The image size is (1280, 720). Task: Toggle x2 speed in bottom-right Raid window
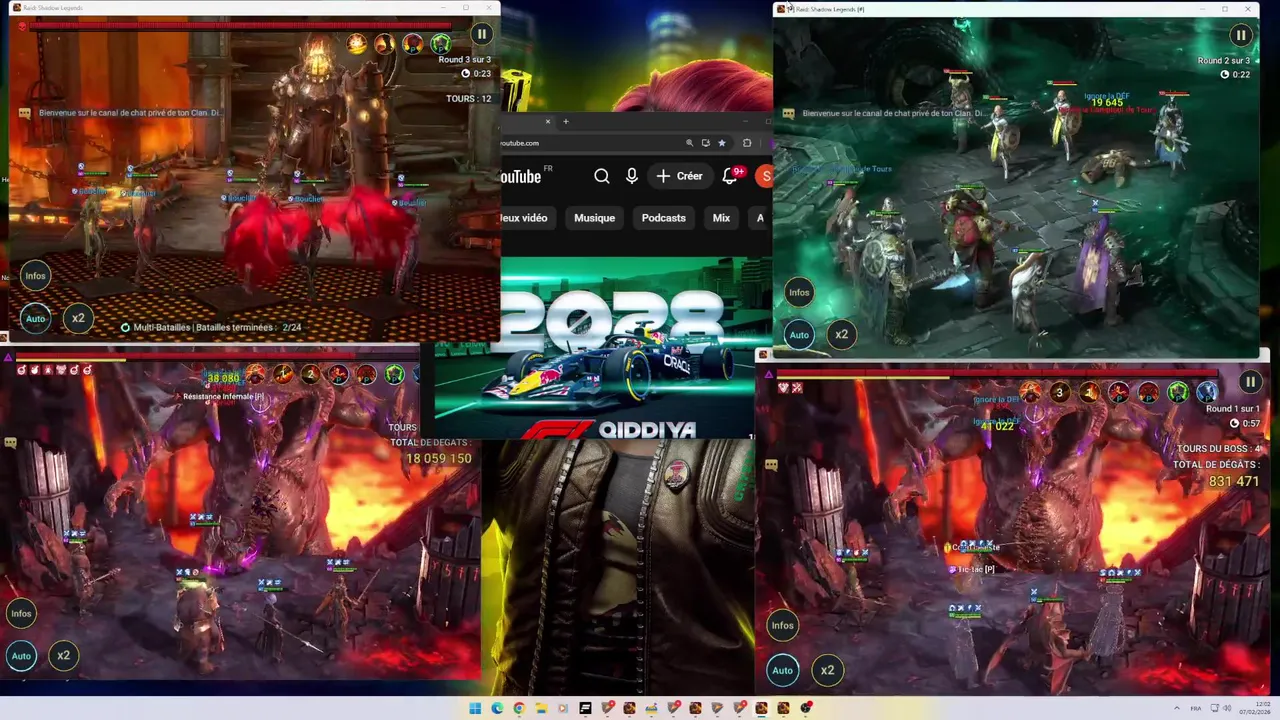[827, 670]
